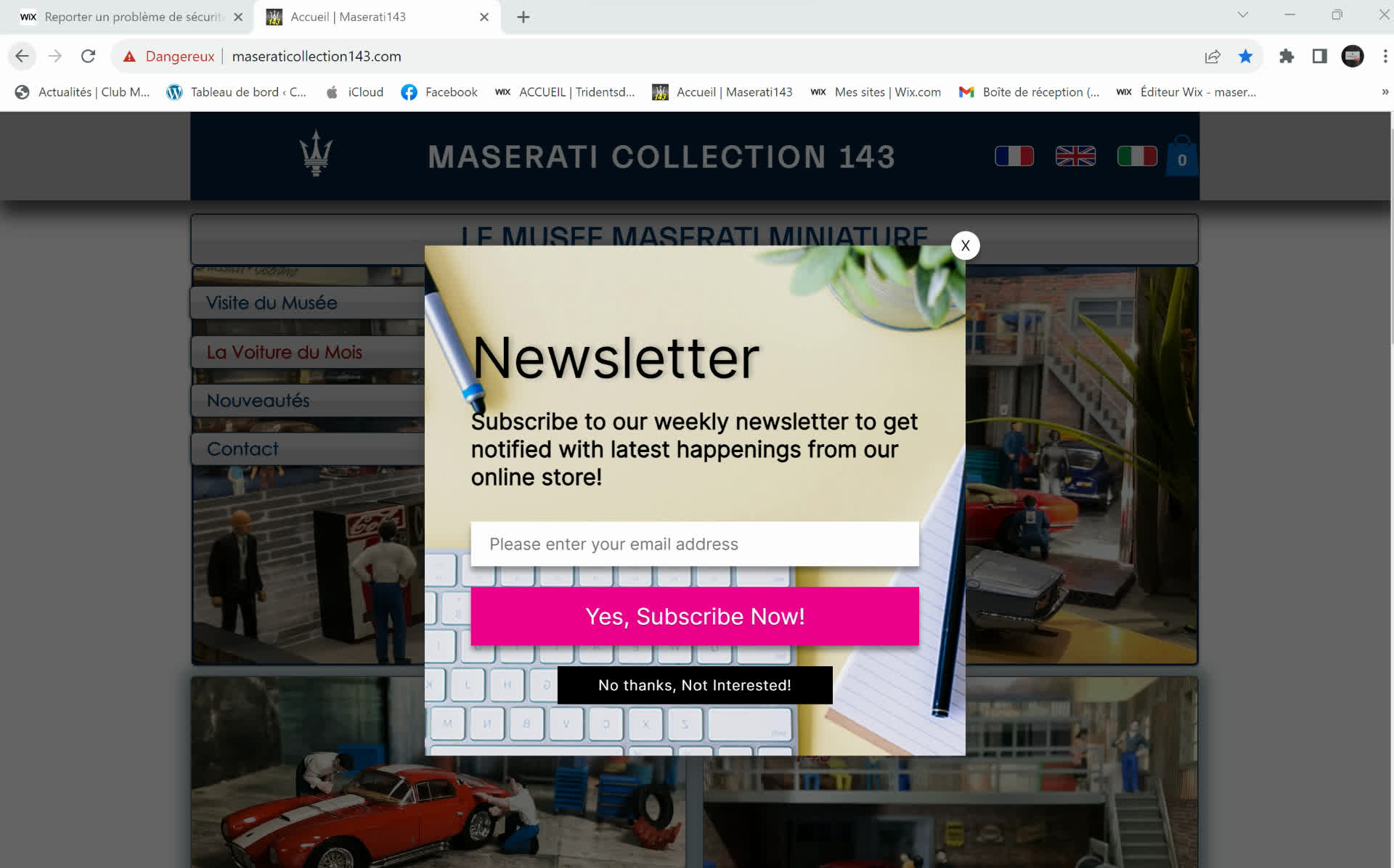Close the newsletter popup with X
This screenshot has width=1394, height=868.
pyautogui.click(x=965, y=246)
